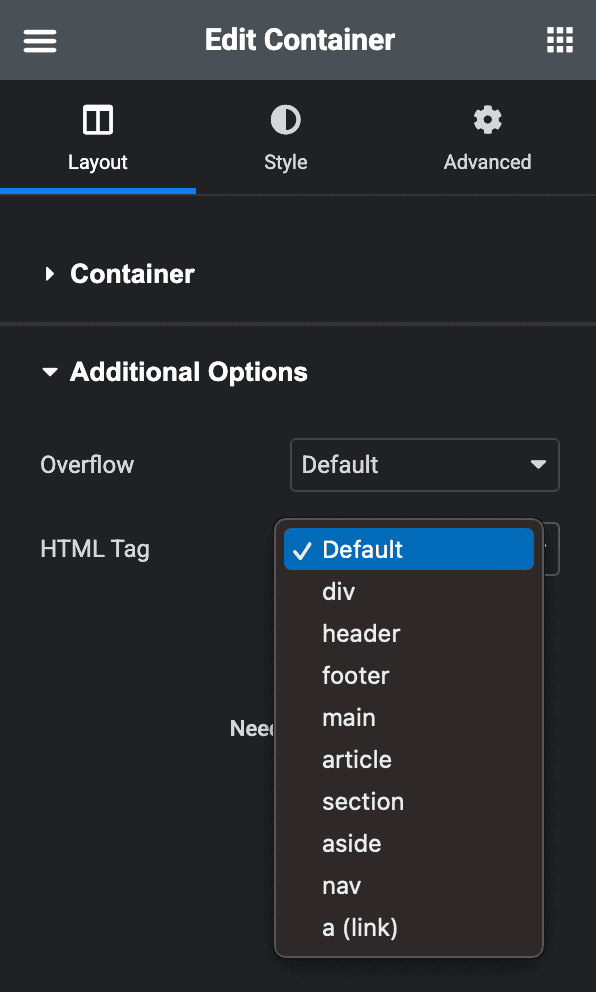Select Default in HTML Tag list

click(x=409, y=549)
